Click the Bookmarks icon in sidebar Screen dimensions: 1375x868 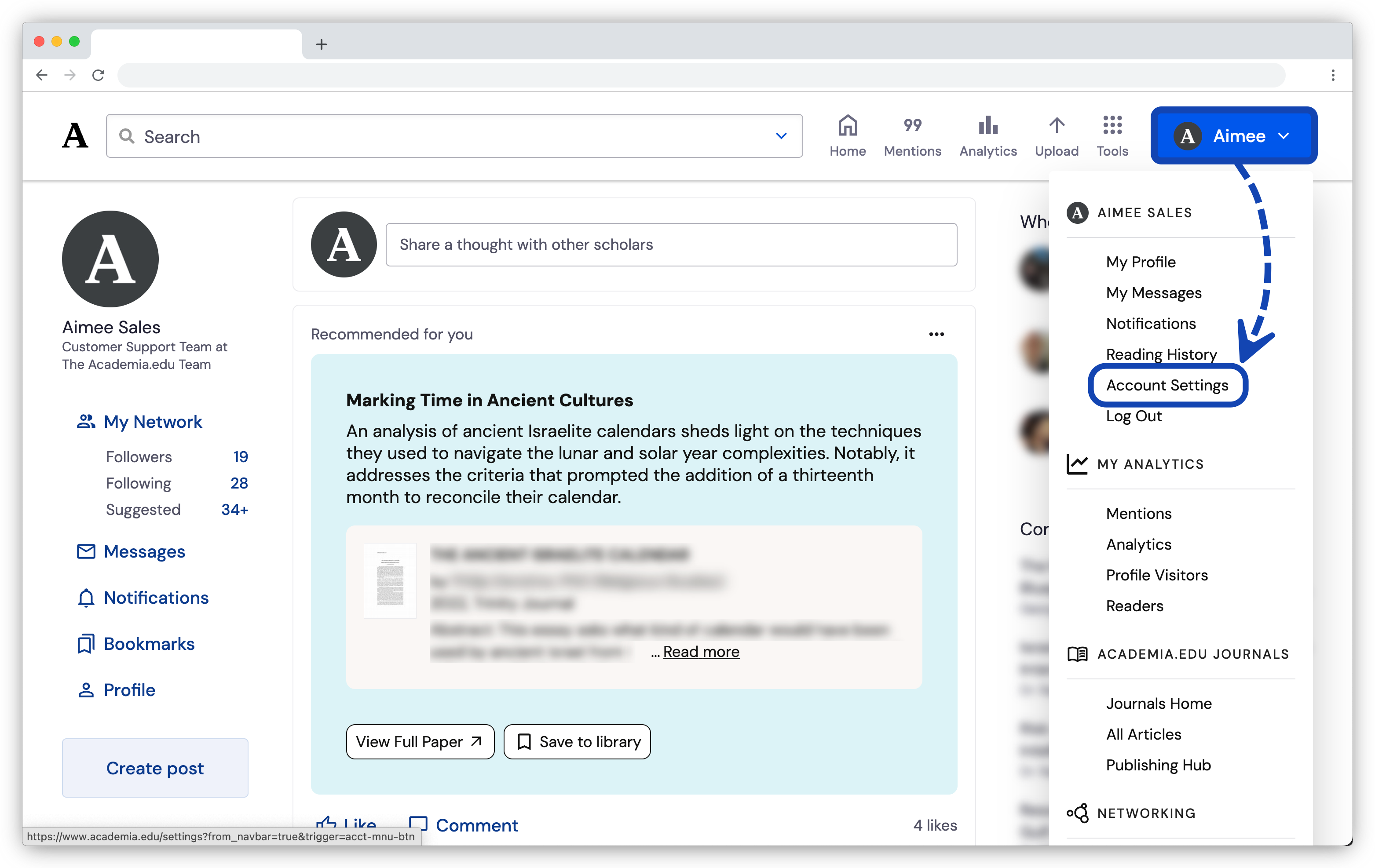86,644
